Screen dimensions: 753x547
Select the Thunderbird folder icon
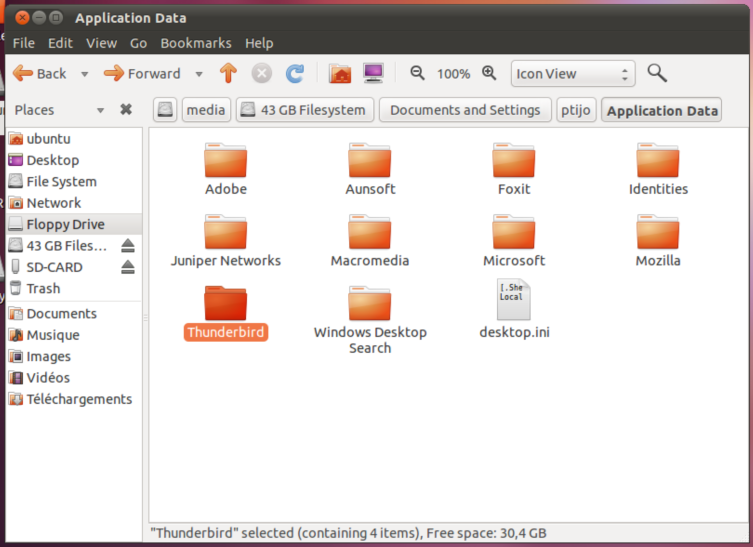click(x=225, y=304)
